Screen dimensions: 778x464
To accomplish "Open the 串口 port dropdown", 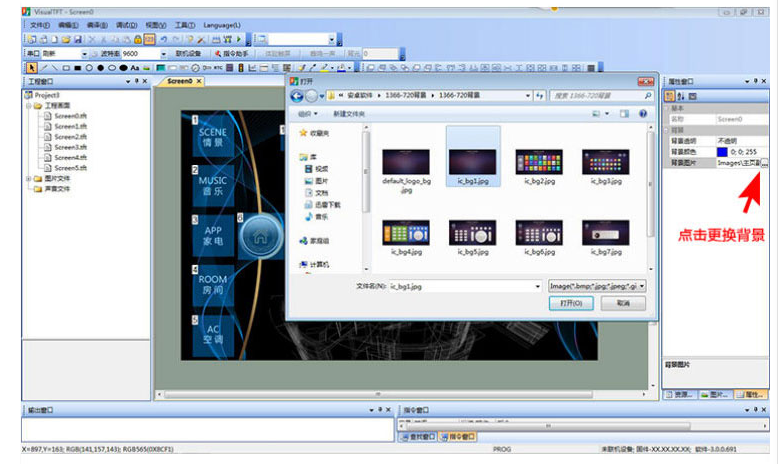I will click(x=84, y=54).
